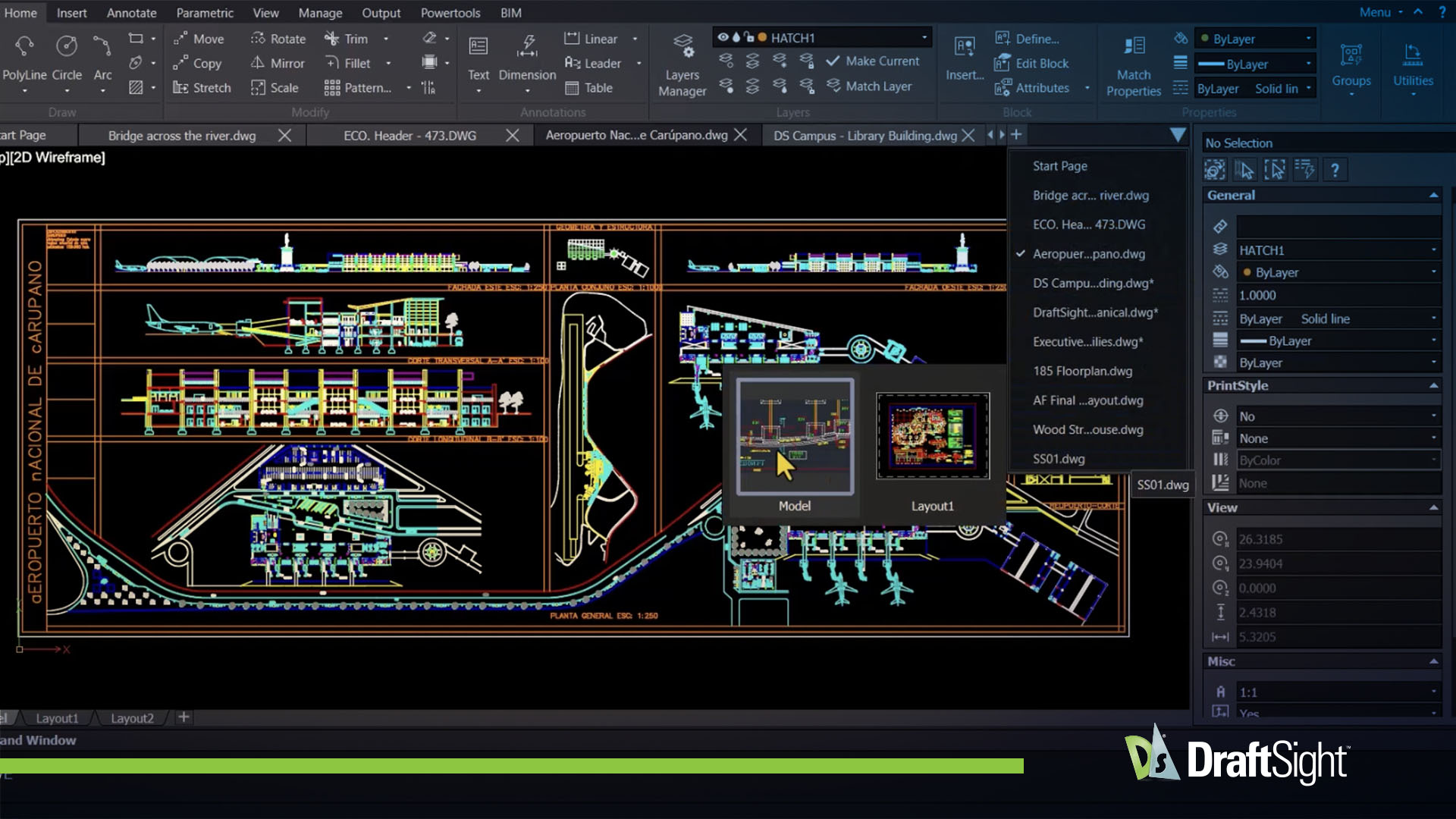This screenshot has width=1456, height=819.
Task: Add a new document tab with plus
Action: 1016,134
